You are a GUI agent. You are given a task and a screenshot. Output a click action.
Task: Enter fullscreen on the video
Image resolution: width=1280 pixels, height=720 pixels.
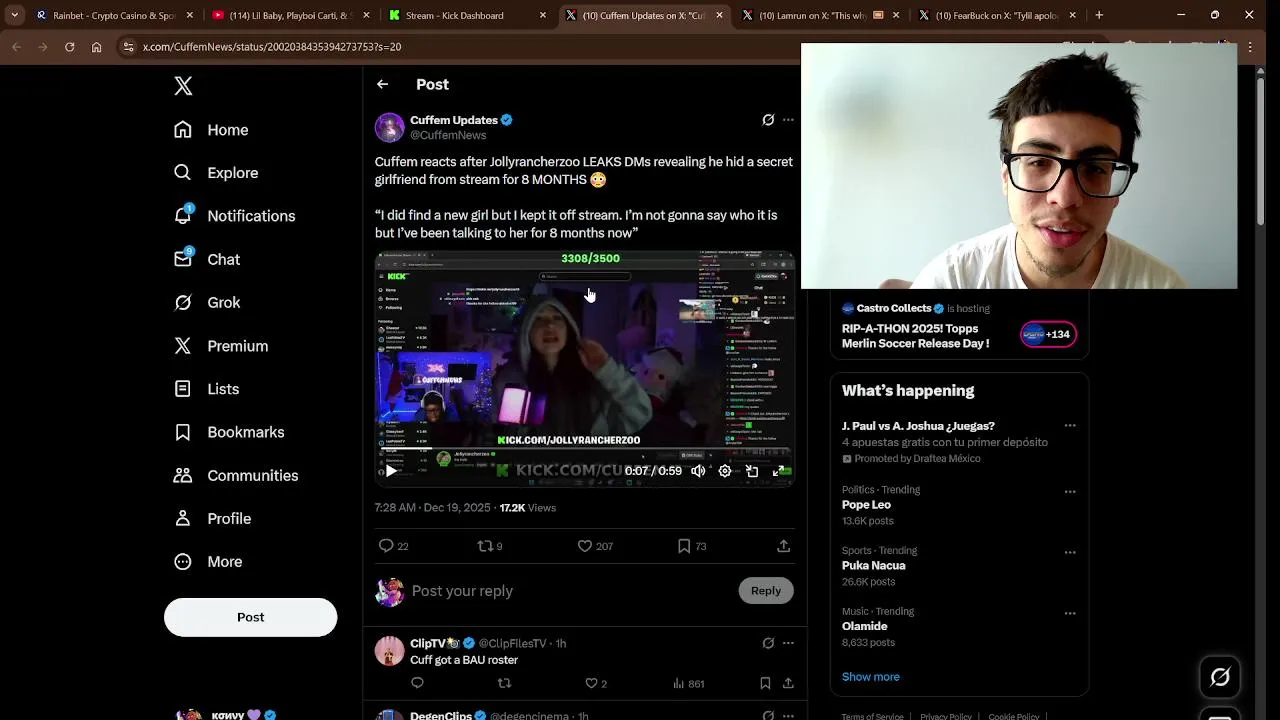(x=779, y=471)
